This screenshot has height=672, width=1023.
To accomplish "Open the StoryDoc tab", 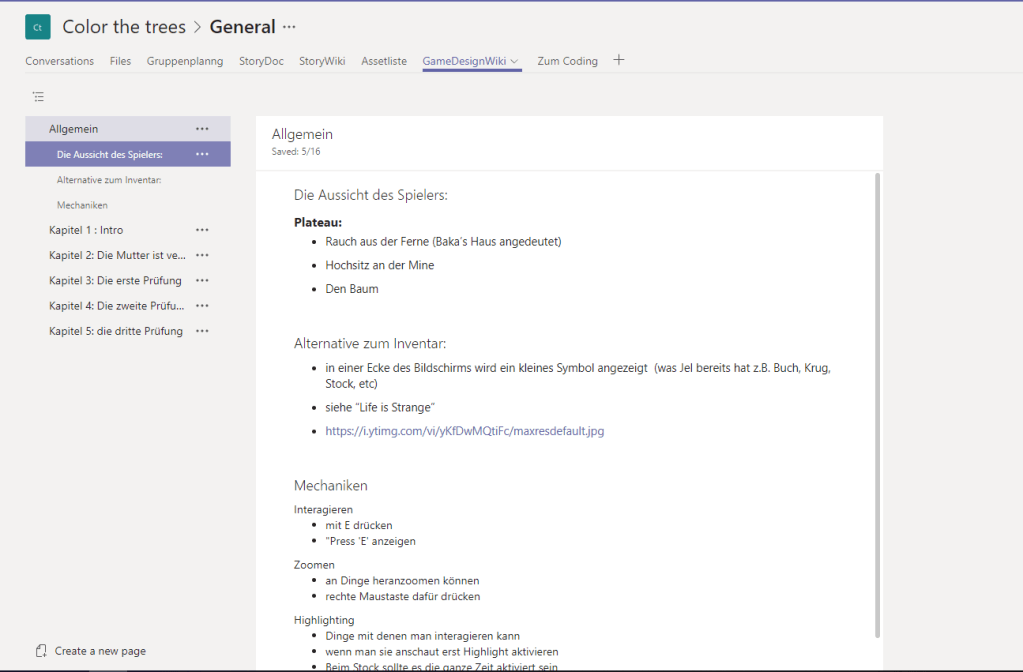I will click(x=261, y=61).
